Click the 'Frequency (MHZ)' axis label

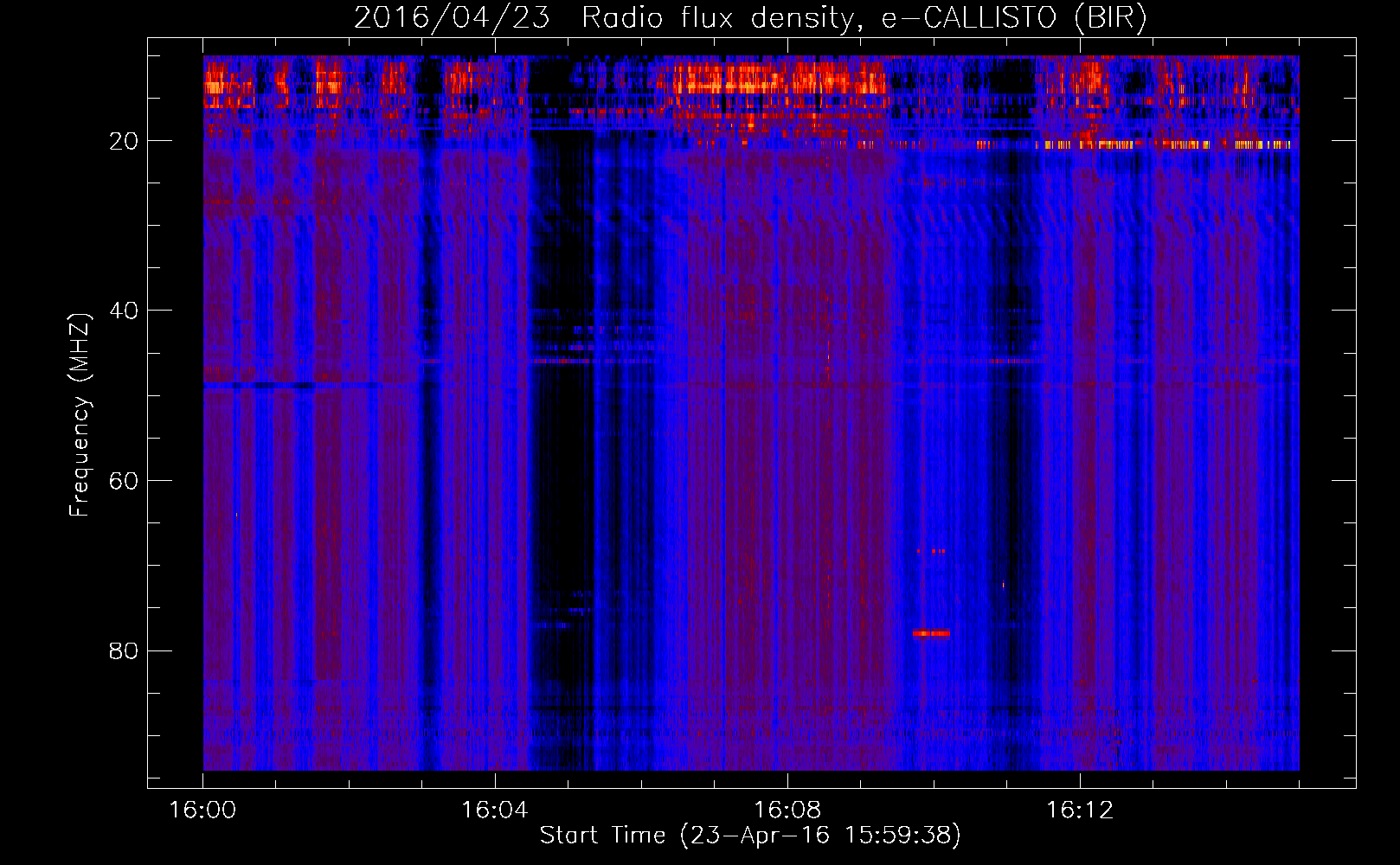(x=80, y=415)
